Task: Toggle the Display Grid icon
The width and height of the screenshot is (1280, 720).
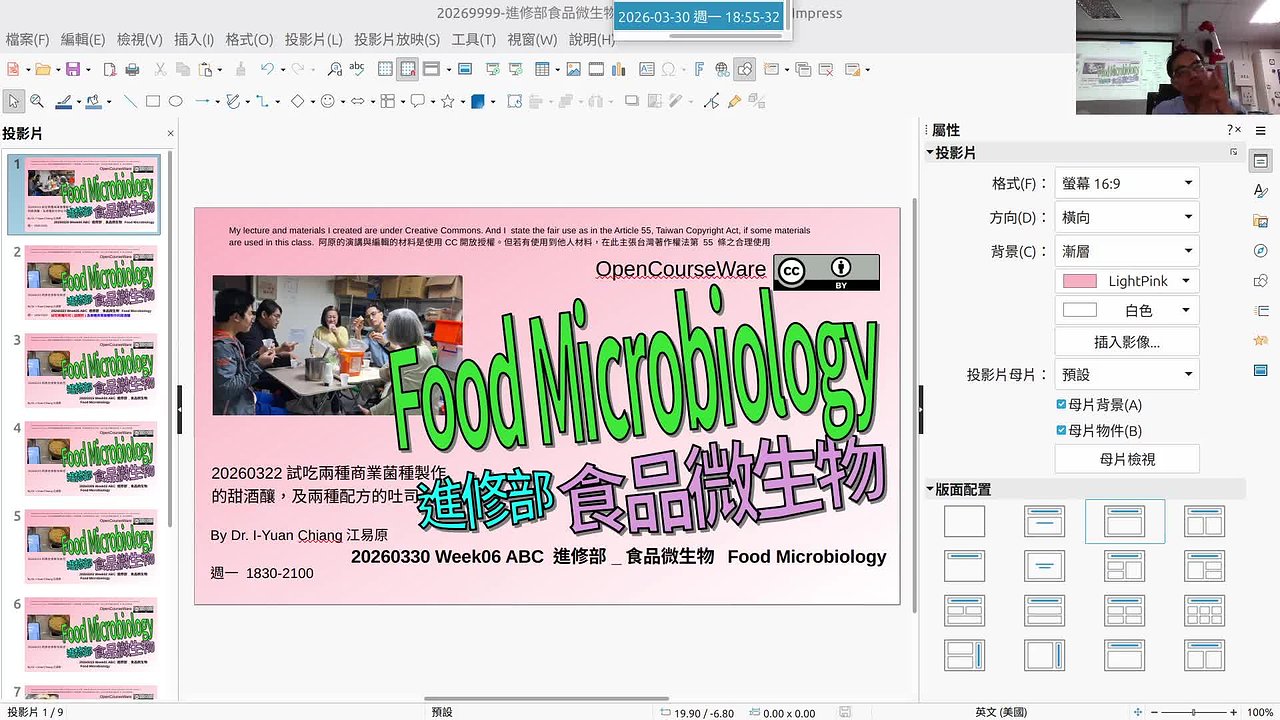Action: (x=384, y=69)
